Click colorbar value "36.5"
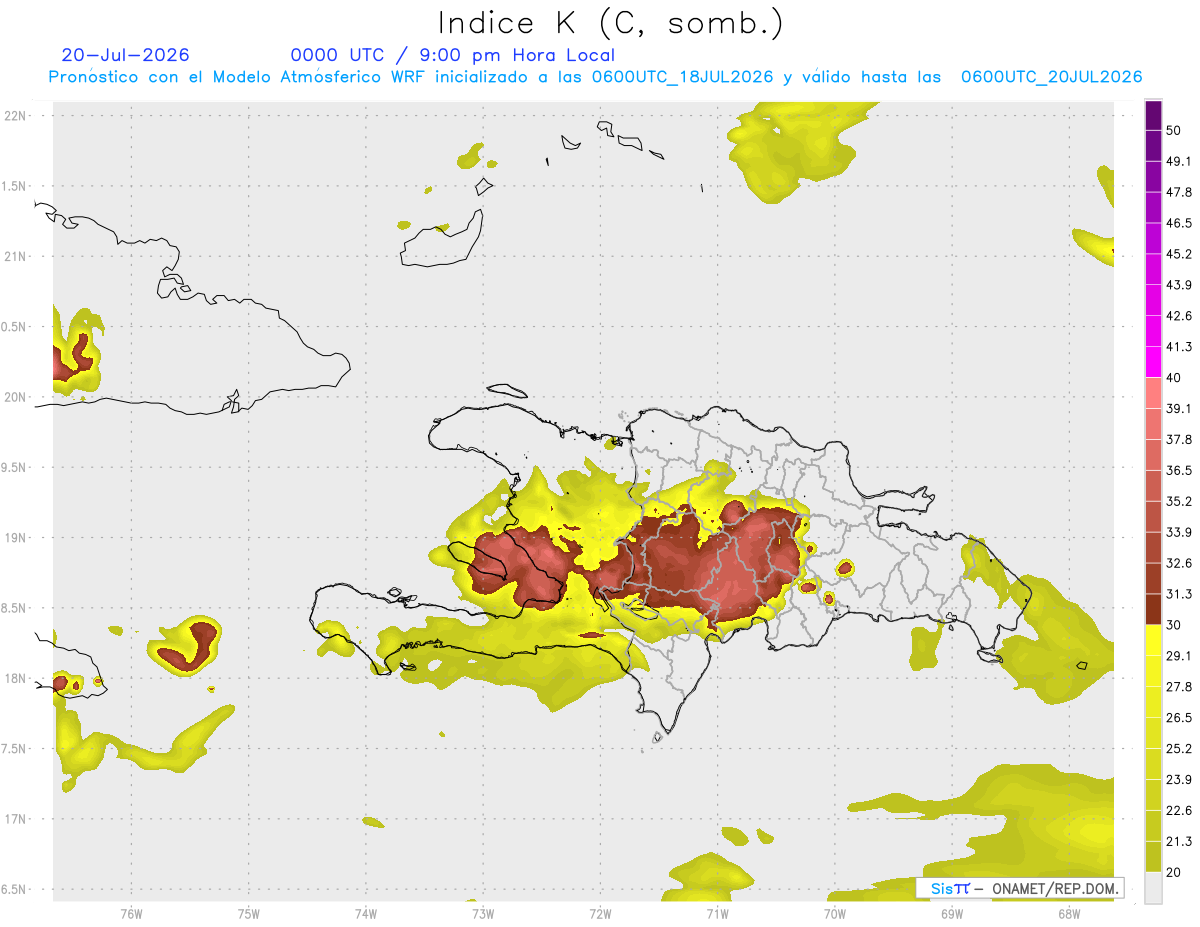 click(x=1179, y=470)
